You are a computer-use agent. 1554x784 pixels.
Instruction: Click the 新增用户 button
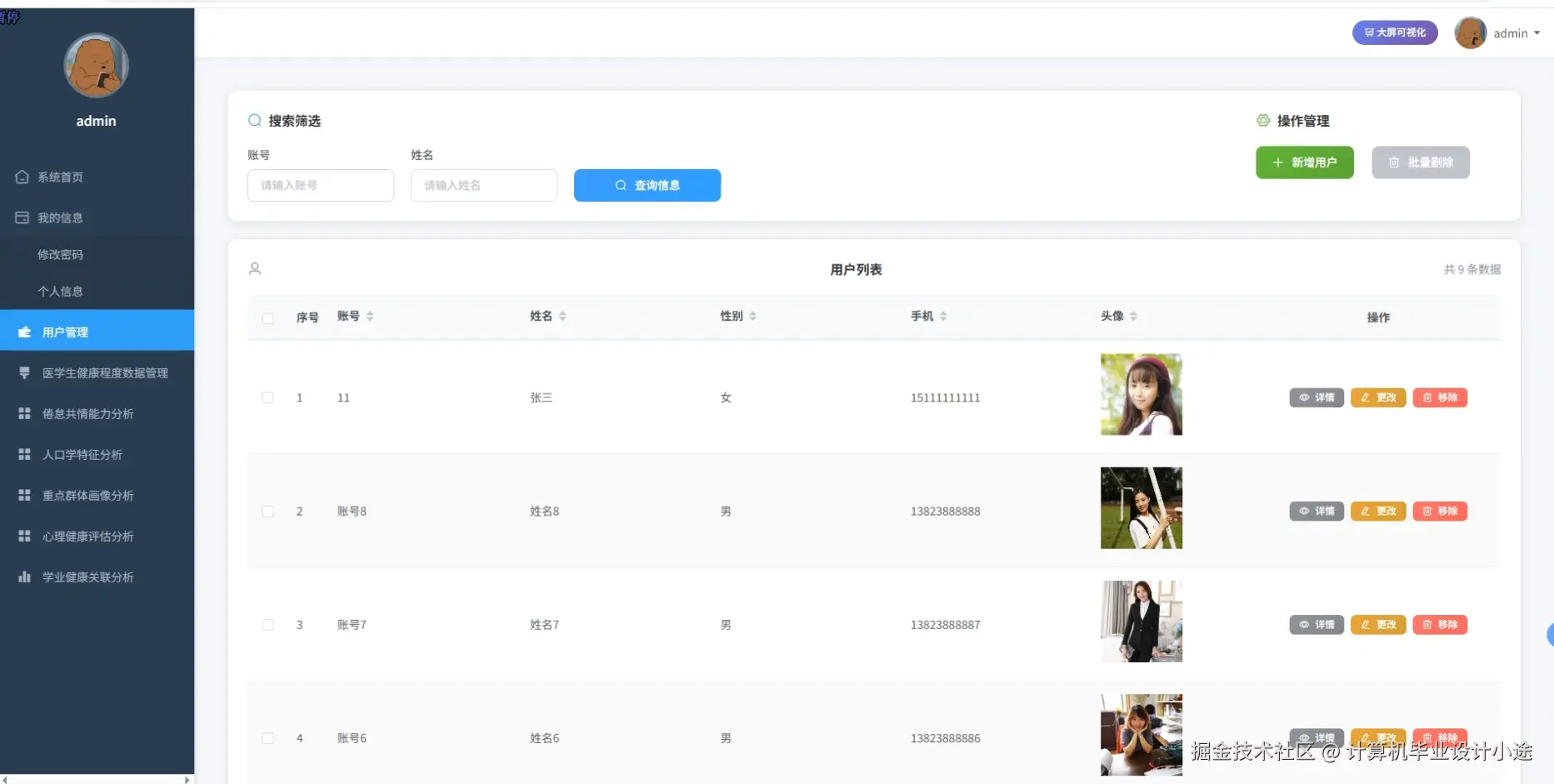(x=1305, y=162)
